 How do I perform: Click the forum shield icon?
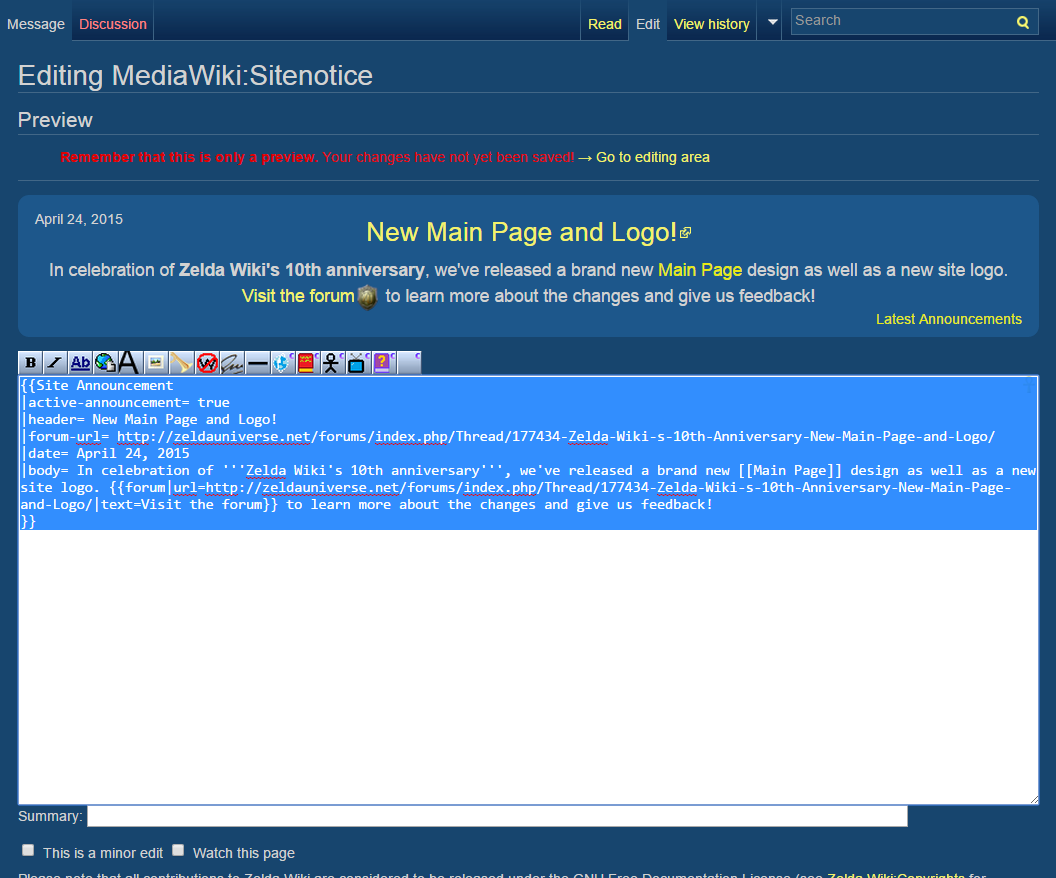click(367, 297)
